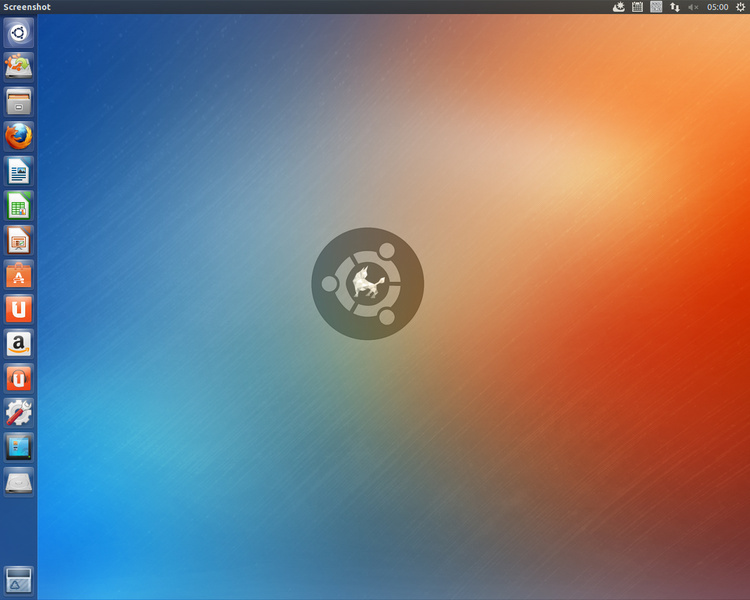Screen dimensions: 750x600
Task: Launch Ubuntu Software Center
Action: tap(19, 275)
